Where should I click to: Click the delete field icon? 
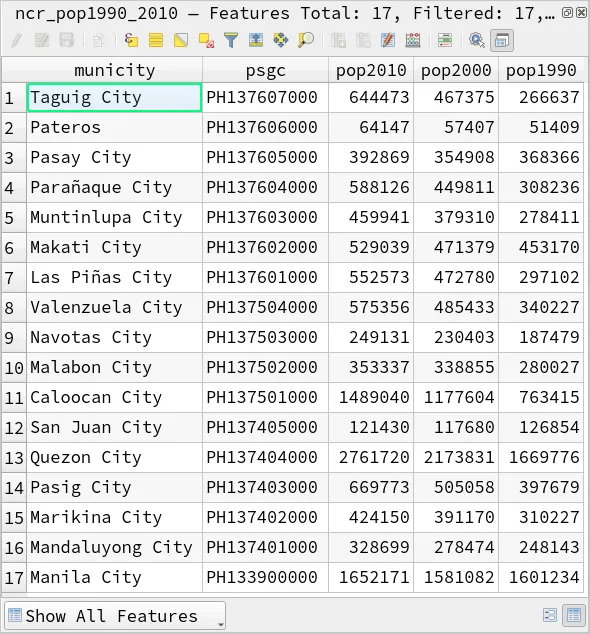(x=363, y=40)
